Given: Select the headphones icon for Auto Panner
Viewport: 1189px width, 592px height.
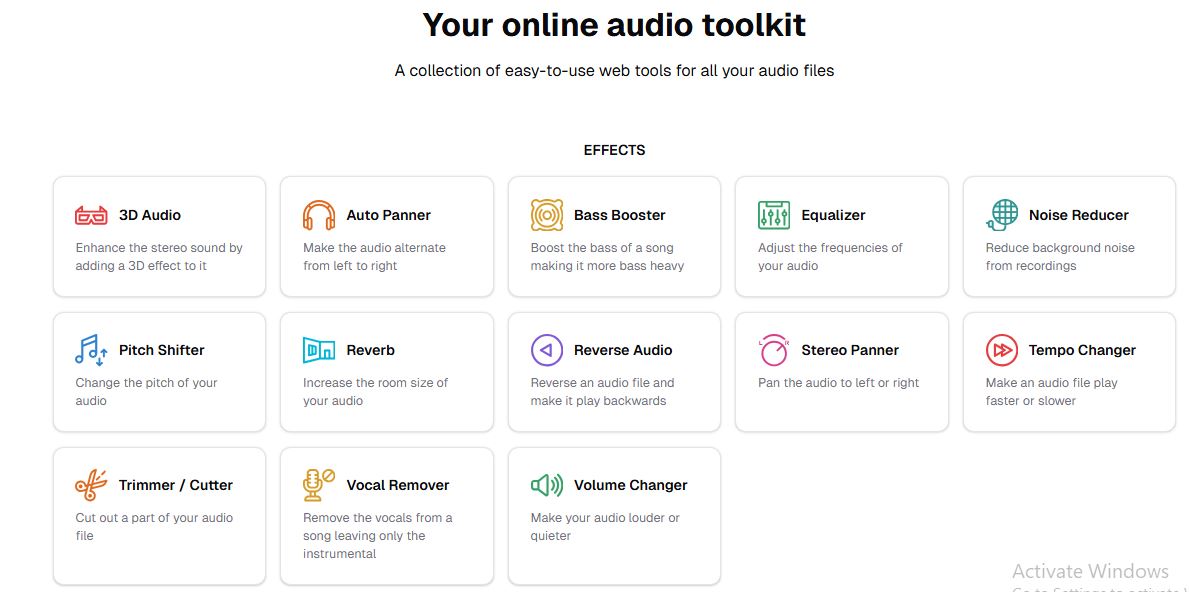Looking at the screenshot, I should tap(319, 215).
